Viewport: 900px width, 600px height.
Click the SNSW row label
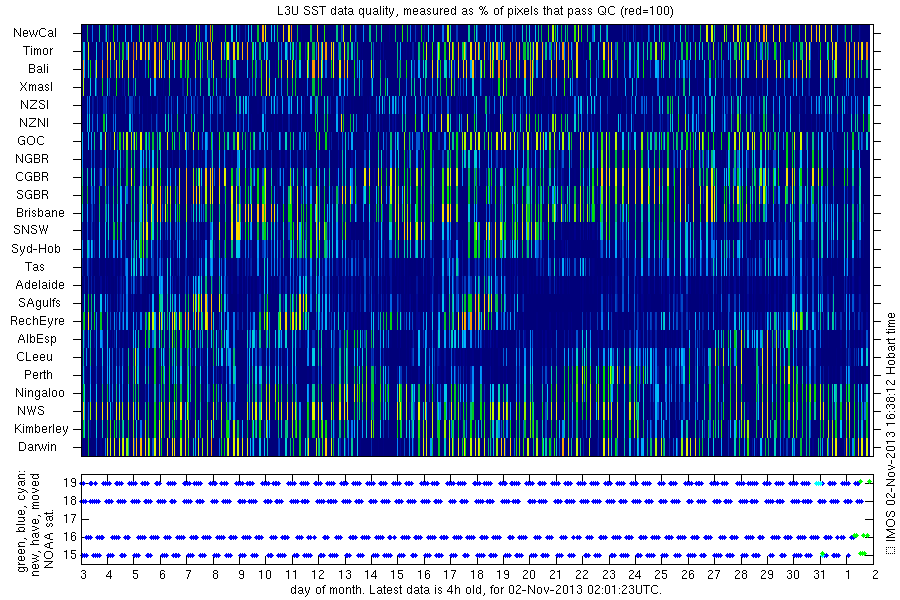31,230
